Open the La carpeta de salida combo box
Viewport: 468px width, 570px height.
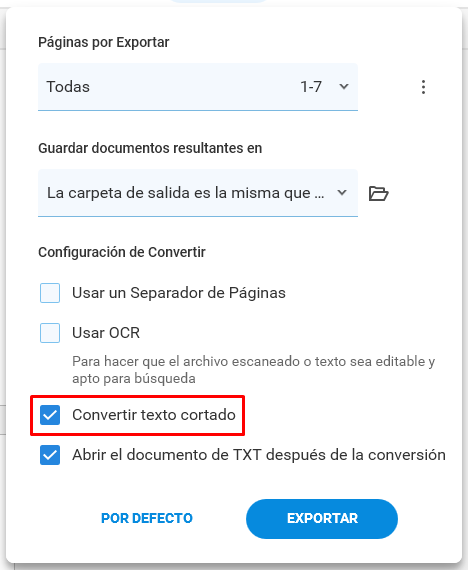pyautogui.click(x=198, y=193)
